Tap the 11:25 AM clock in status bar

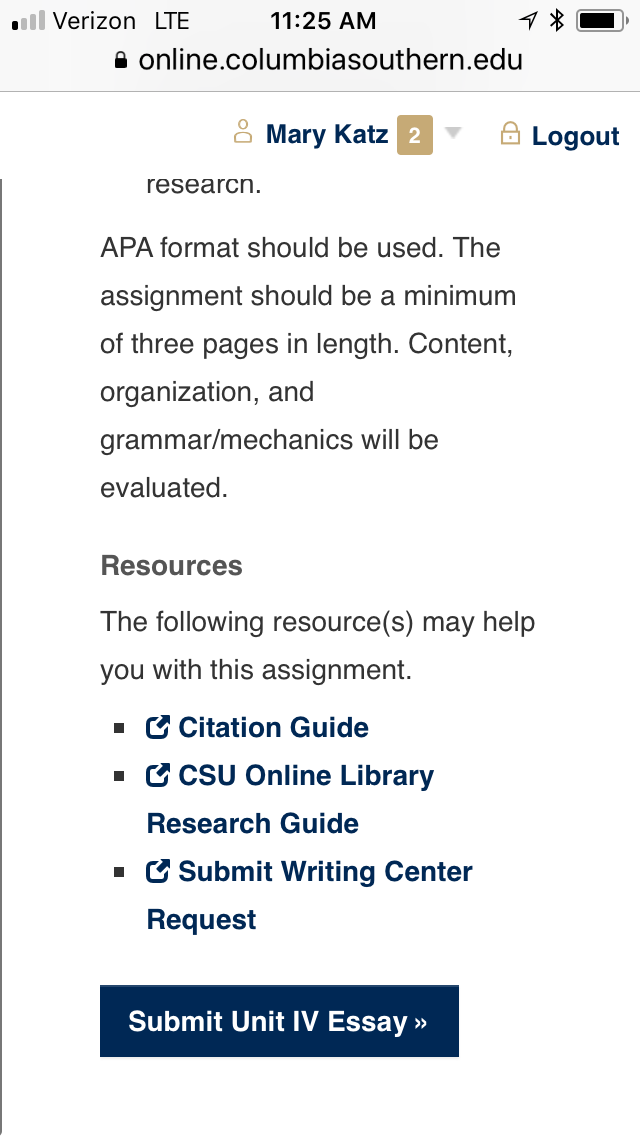[x=323, y=21]
